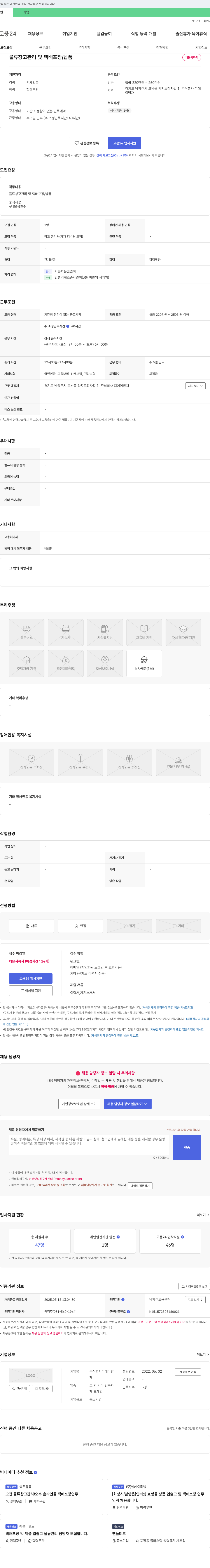
Task: Open 지도 보기 in 근무 예정지 row
Action: tap(195, 386)
